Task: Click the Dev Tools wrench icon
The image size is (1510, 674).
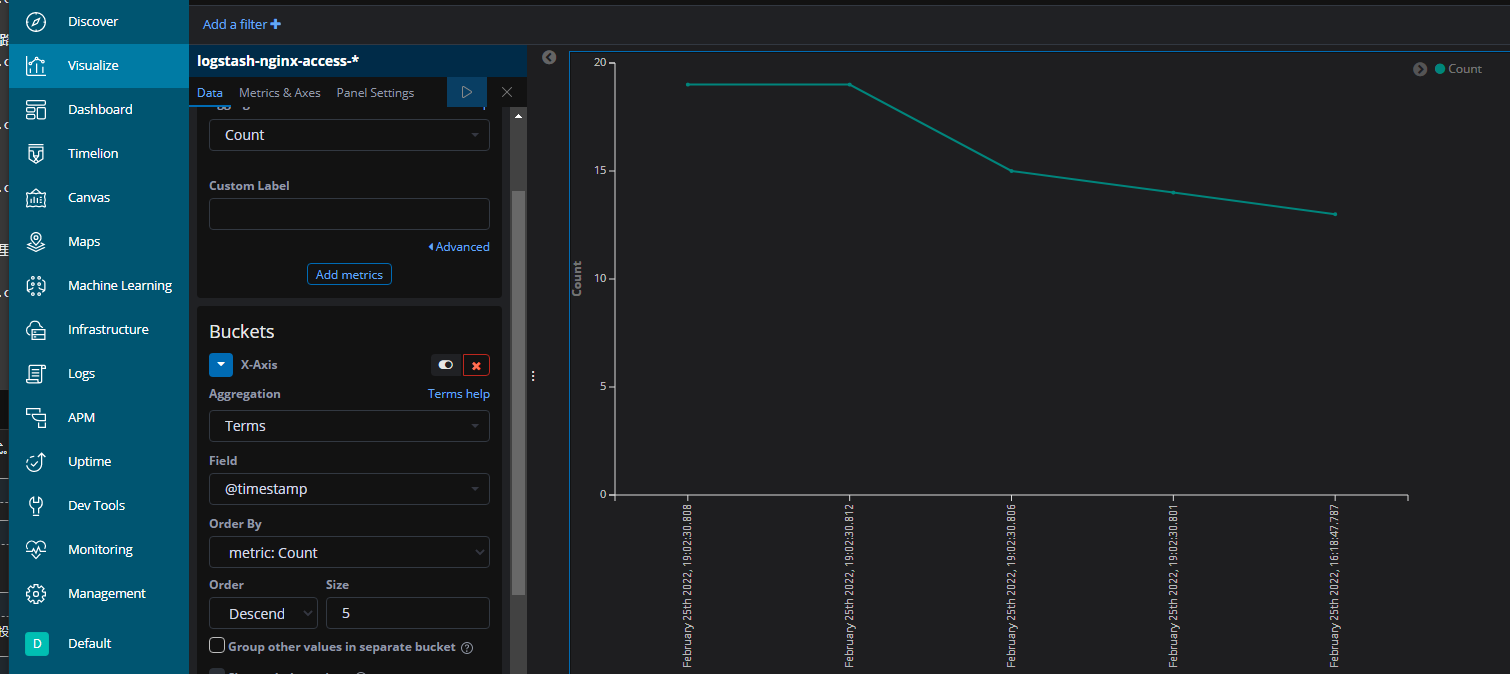Action: point(36,505)
